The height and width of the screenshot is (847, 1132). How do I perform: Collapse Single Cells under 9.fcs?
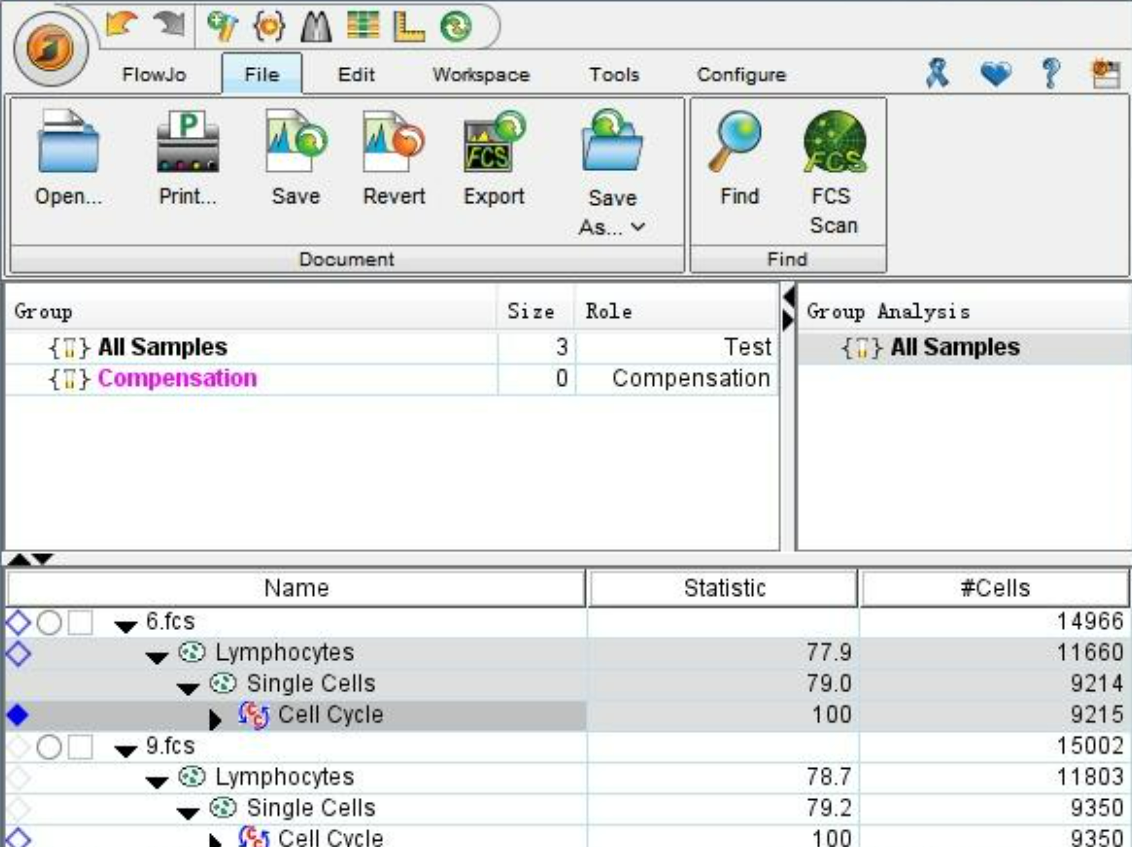point(188,813)
